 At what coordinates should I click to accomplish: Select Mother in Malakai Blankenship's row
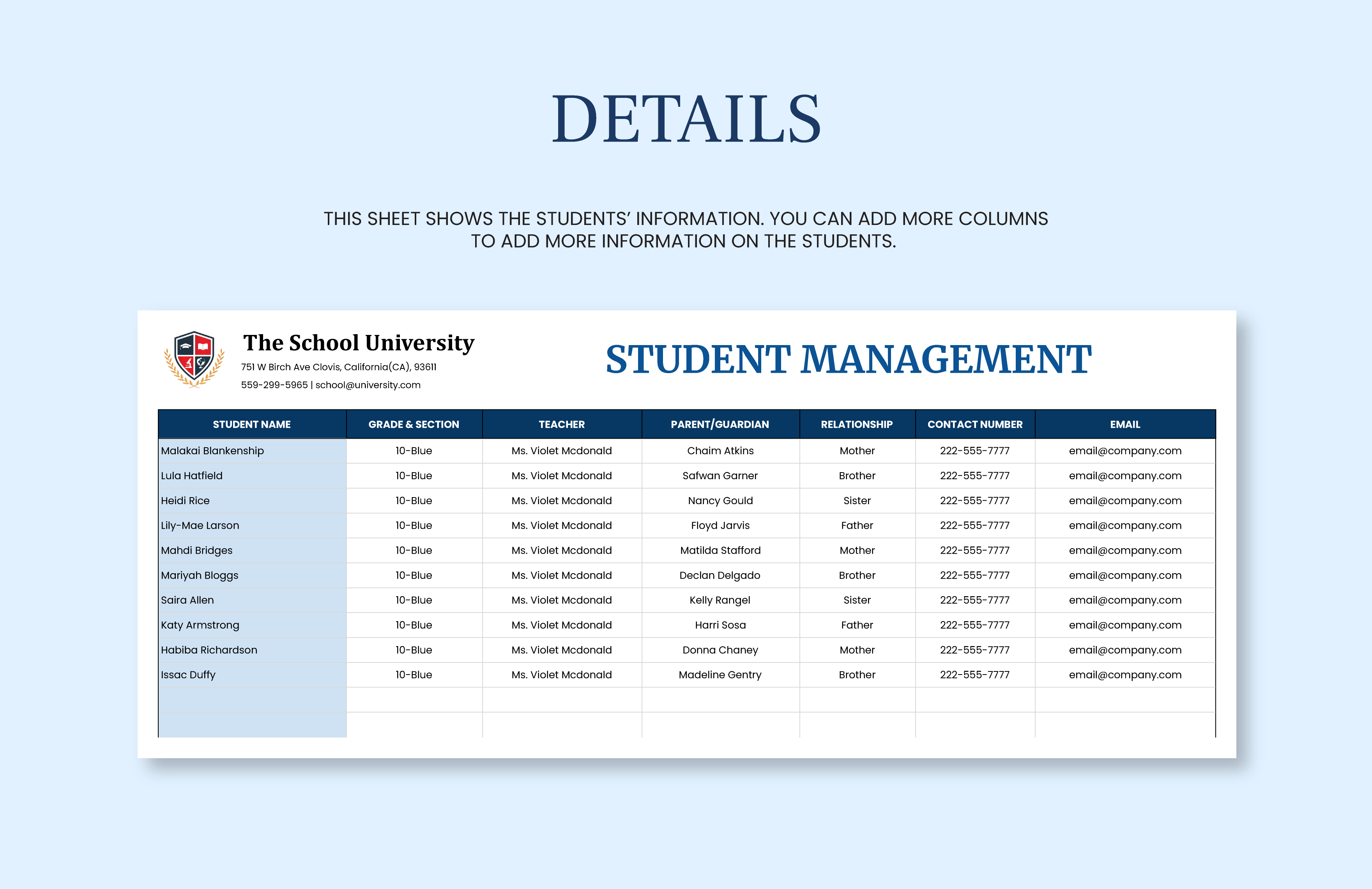tap(857, 451)
